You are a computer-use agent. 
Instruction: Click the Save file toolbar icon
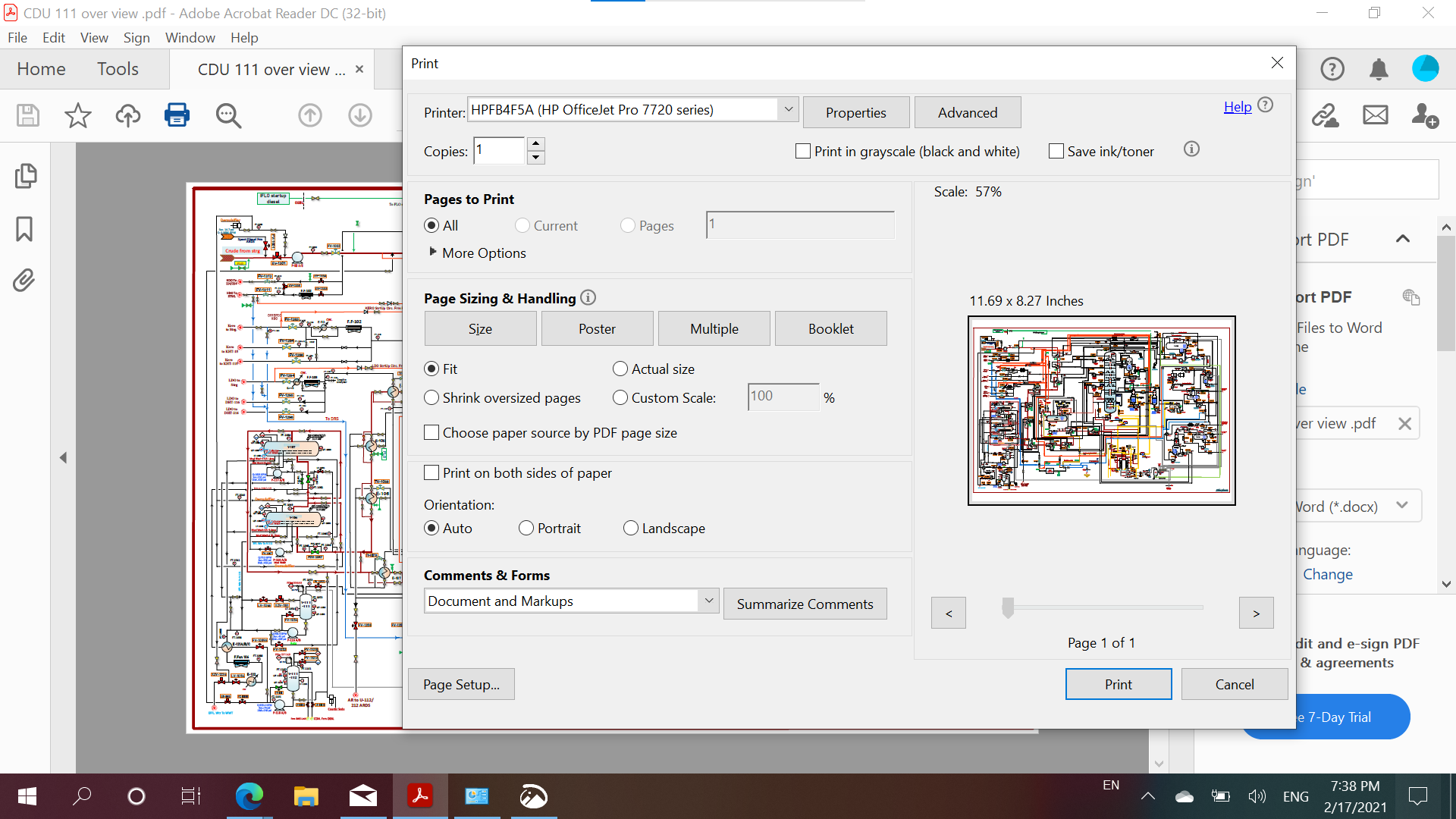click(28, 115)
